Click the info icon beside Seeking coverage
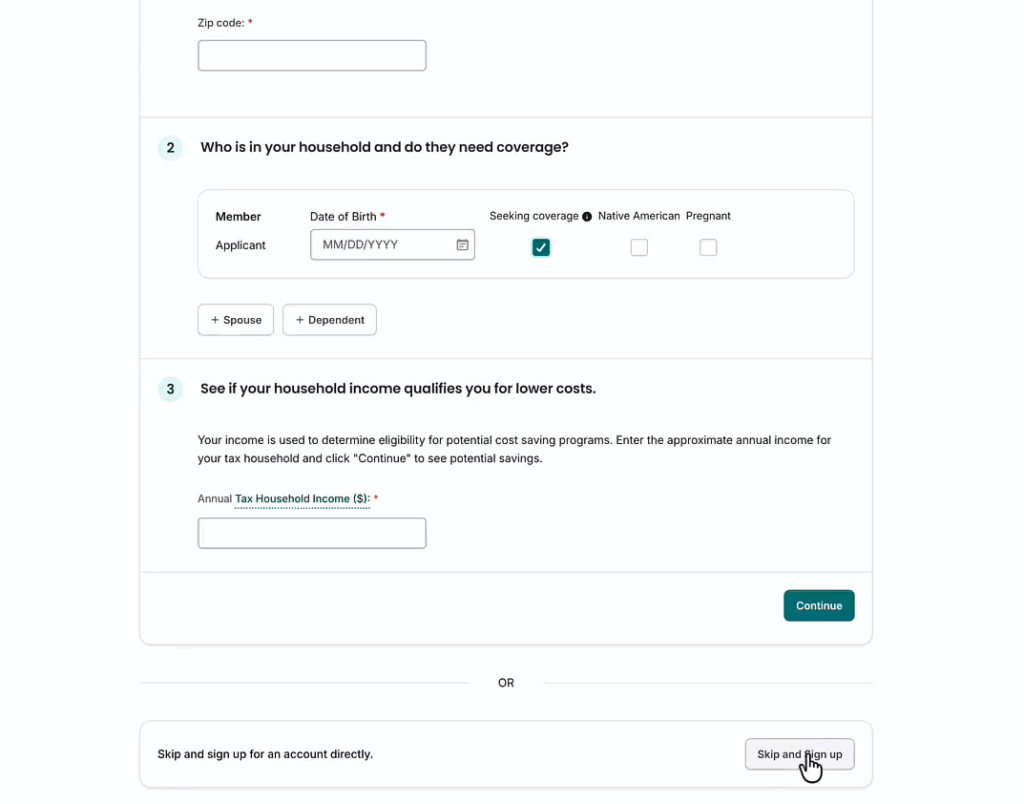This screenshot has width=1024, height=804. pyautogui.click(x=587, y=217)
